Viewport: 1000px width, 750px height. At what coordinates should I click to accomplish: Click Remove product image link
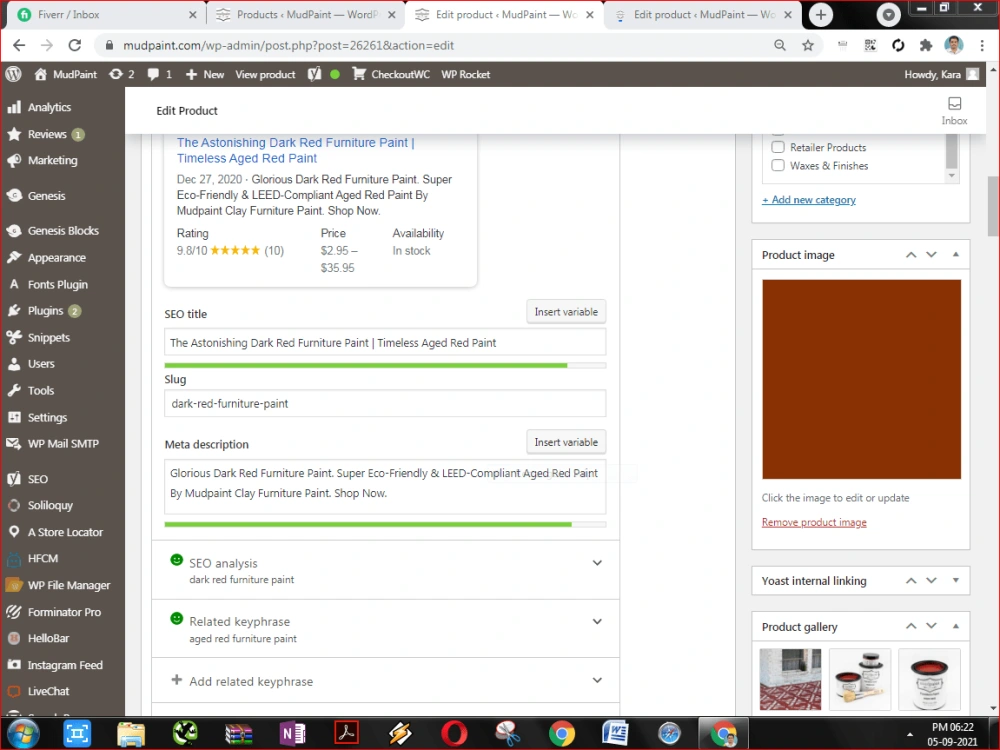[814, 522]
